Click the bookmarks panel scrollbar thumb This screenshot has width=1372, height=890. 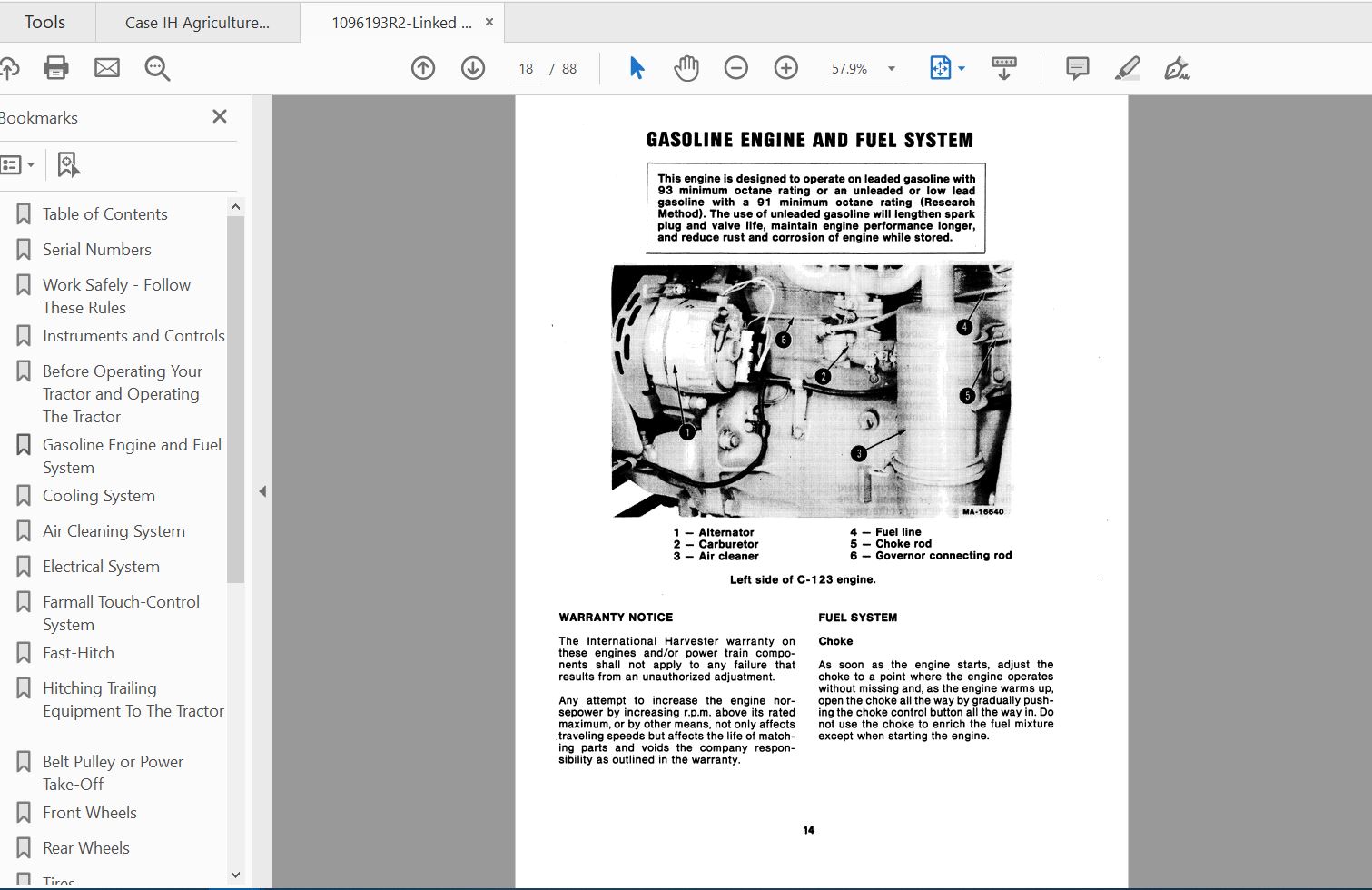pos(235,400)
